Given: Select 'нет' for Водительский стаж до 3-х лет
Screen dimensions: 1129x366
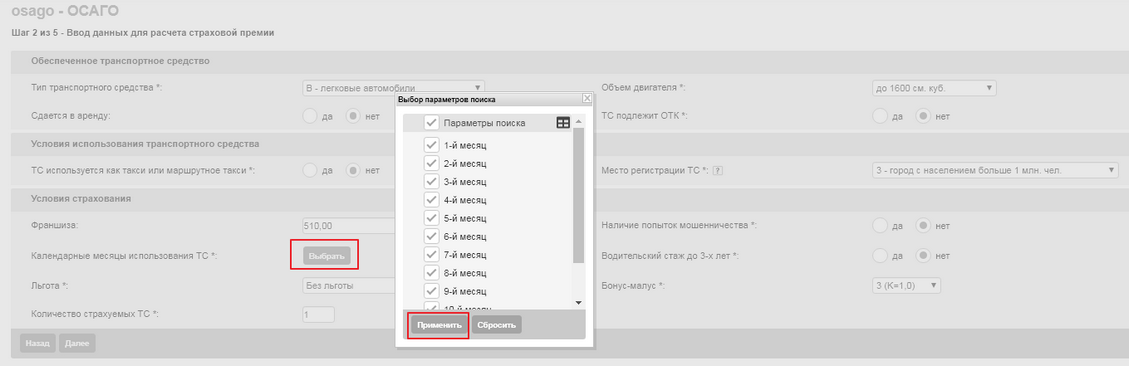Looking at the screenshot, I should pos(922,256).
